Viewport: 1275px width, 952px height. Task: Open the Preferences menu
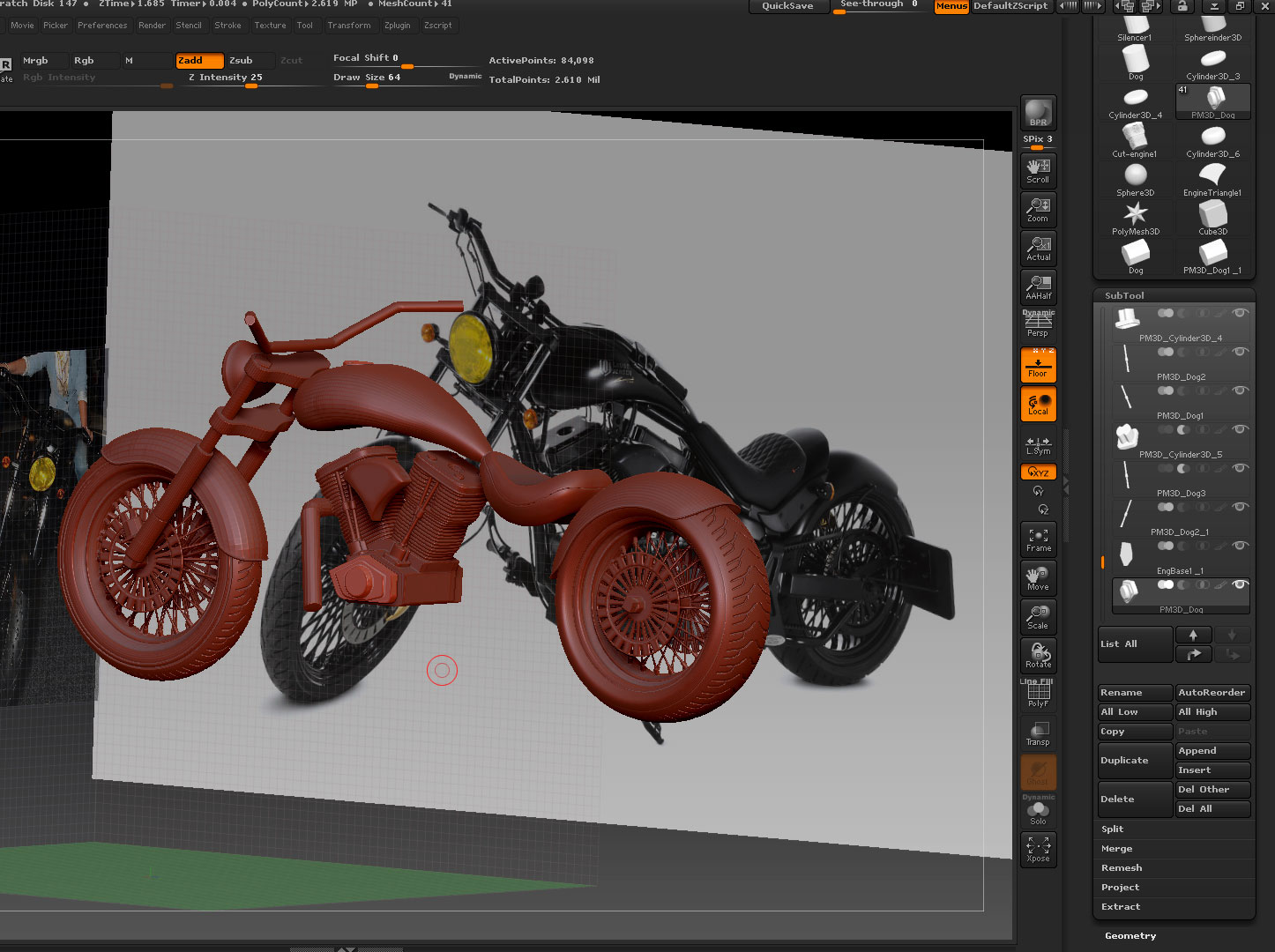point(102,26)
